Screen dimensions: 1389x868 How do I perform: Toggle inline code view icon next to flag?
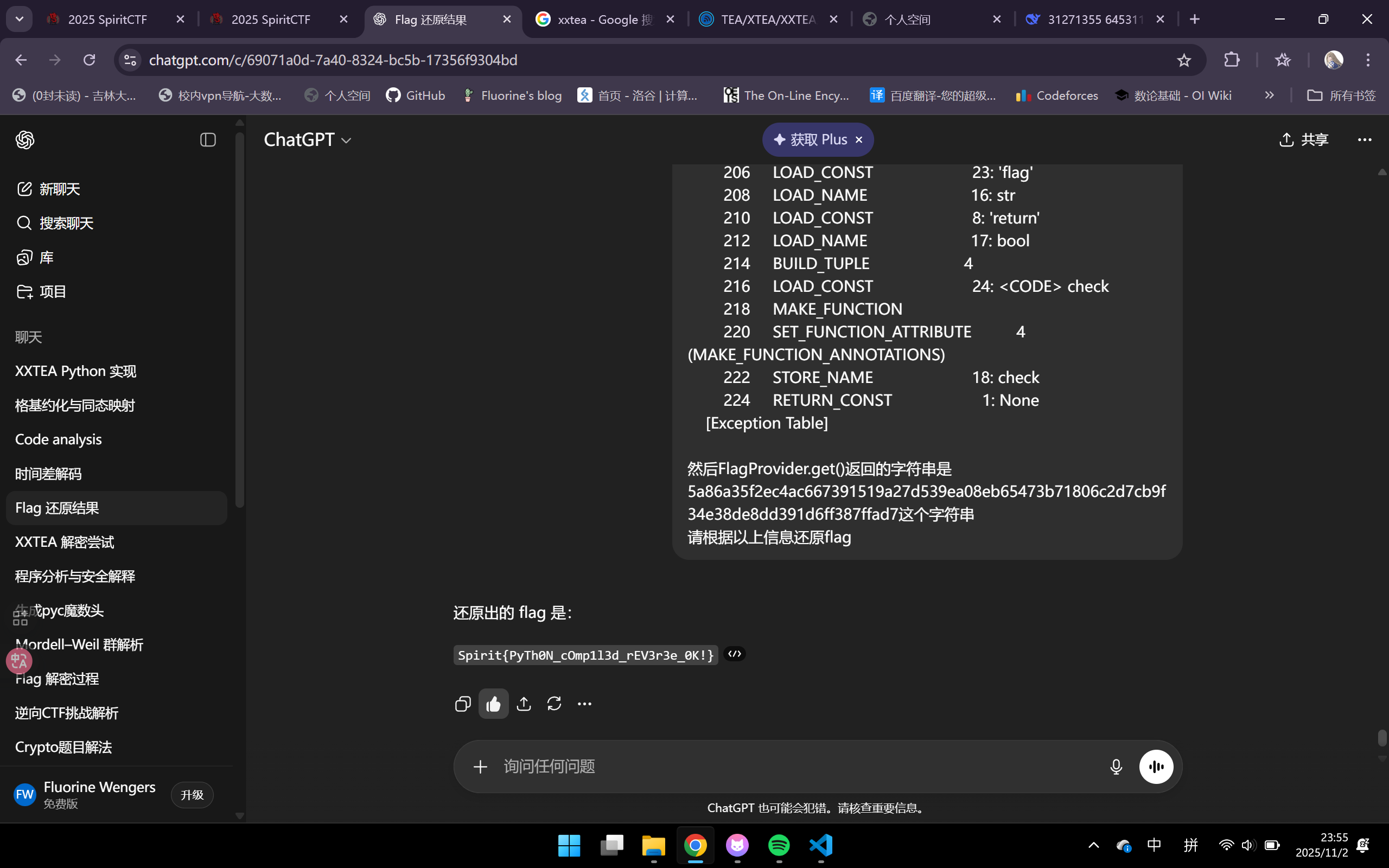735,654
